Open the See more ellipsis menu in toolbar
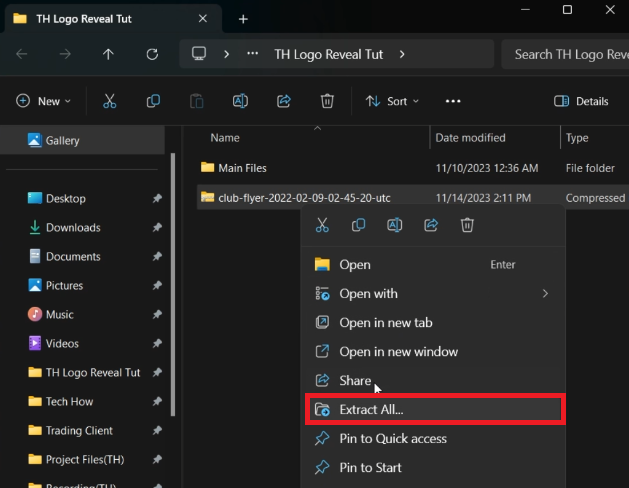The width and height of the screenshot is (629, 488). (453, 101)
